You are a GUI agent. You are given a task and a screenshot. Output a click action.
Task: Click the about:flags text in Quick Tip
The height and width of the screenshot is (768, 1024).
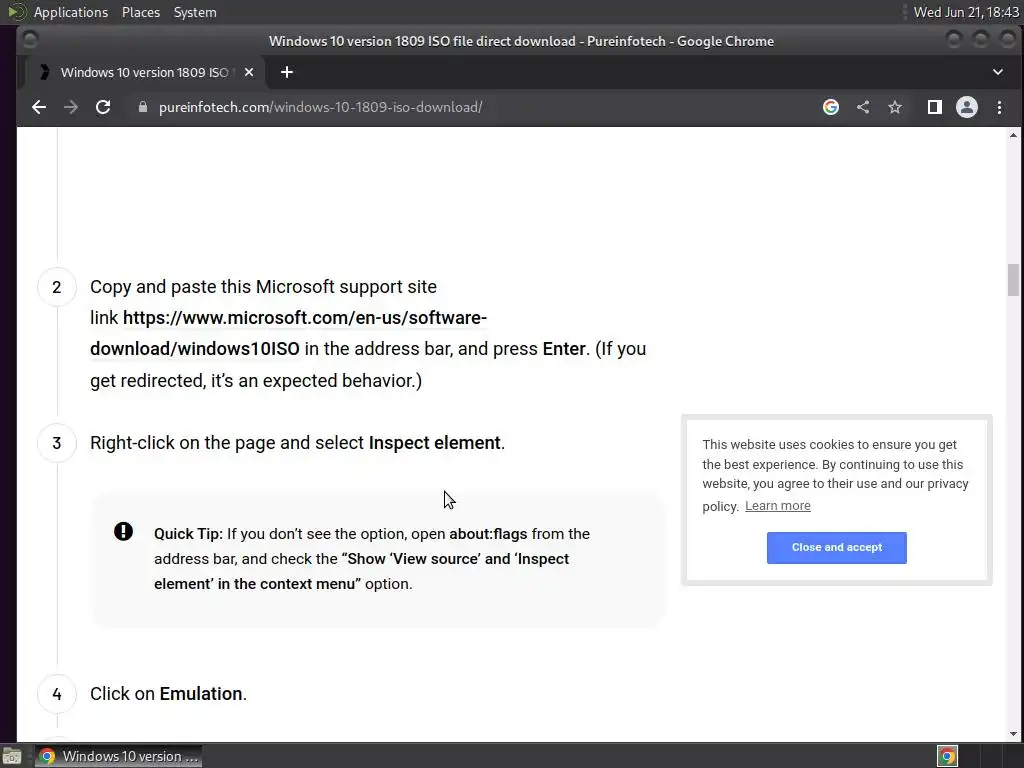[x=488, y=534]
